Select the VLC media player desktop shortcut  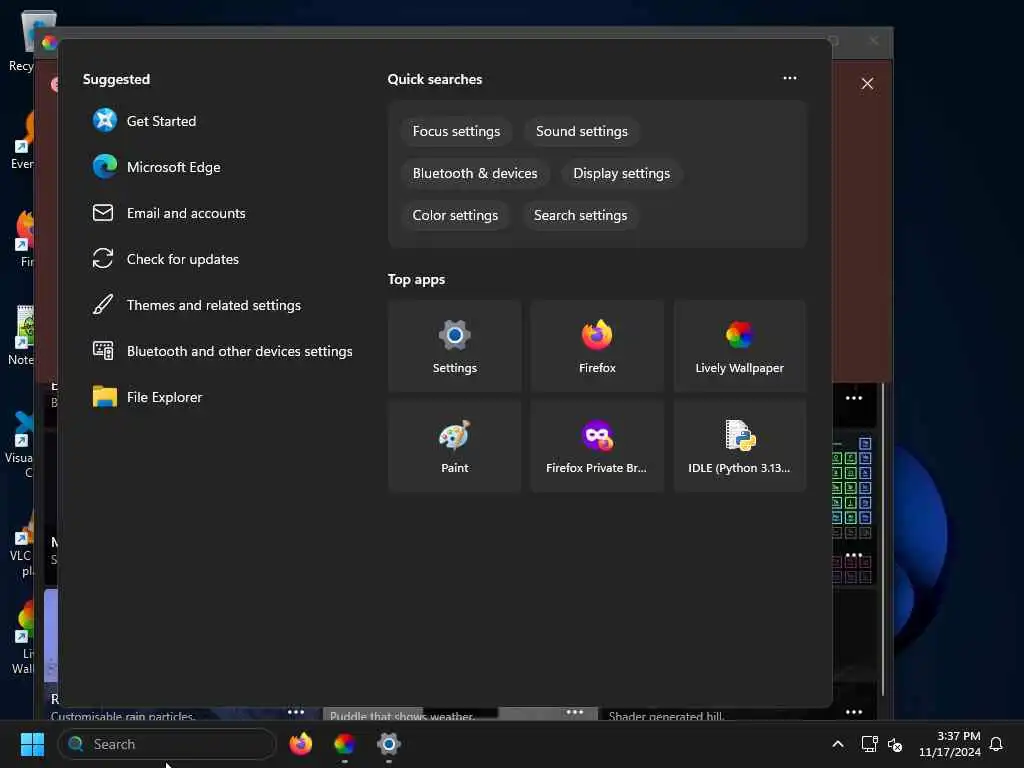pyautogui.click(x=21, y=545)
